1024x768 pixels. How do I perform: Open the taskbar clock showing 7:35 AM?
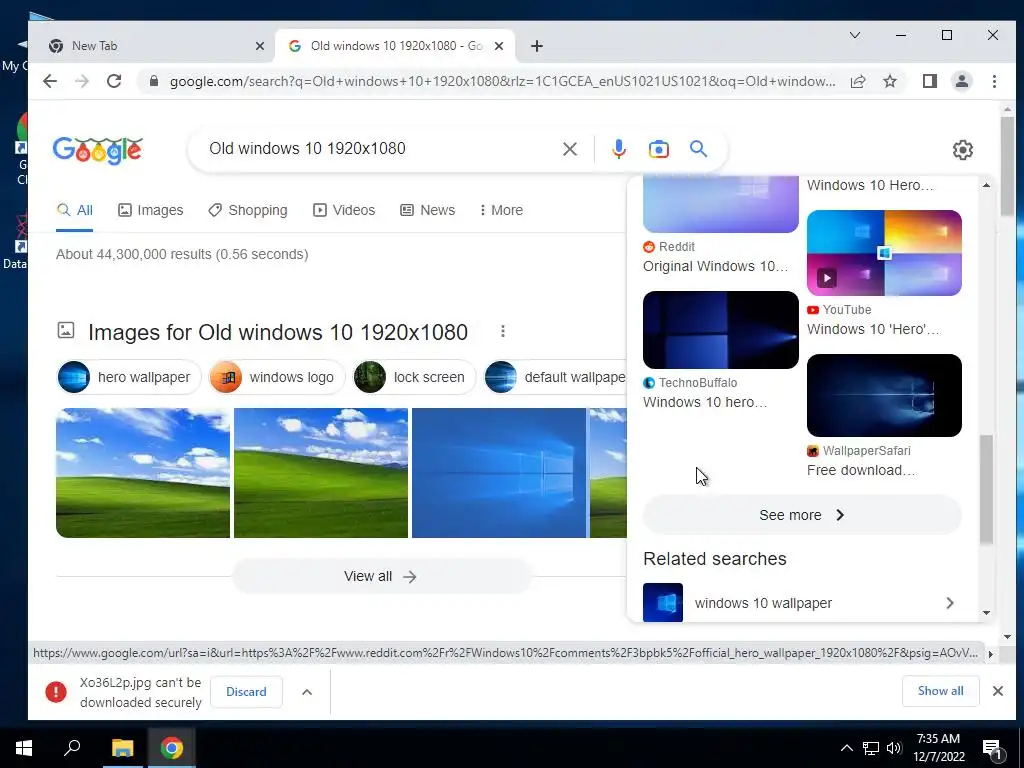pos(938,748)
